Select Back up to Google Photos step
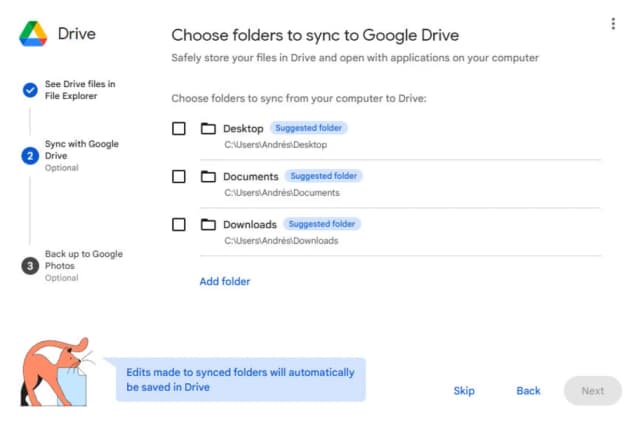The width and height of the screenshot is (640, 421). (84, 265)
